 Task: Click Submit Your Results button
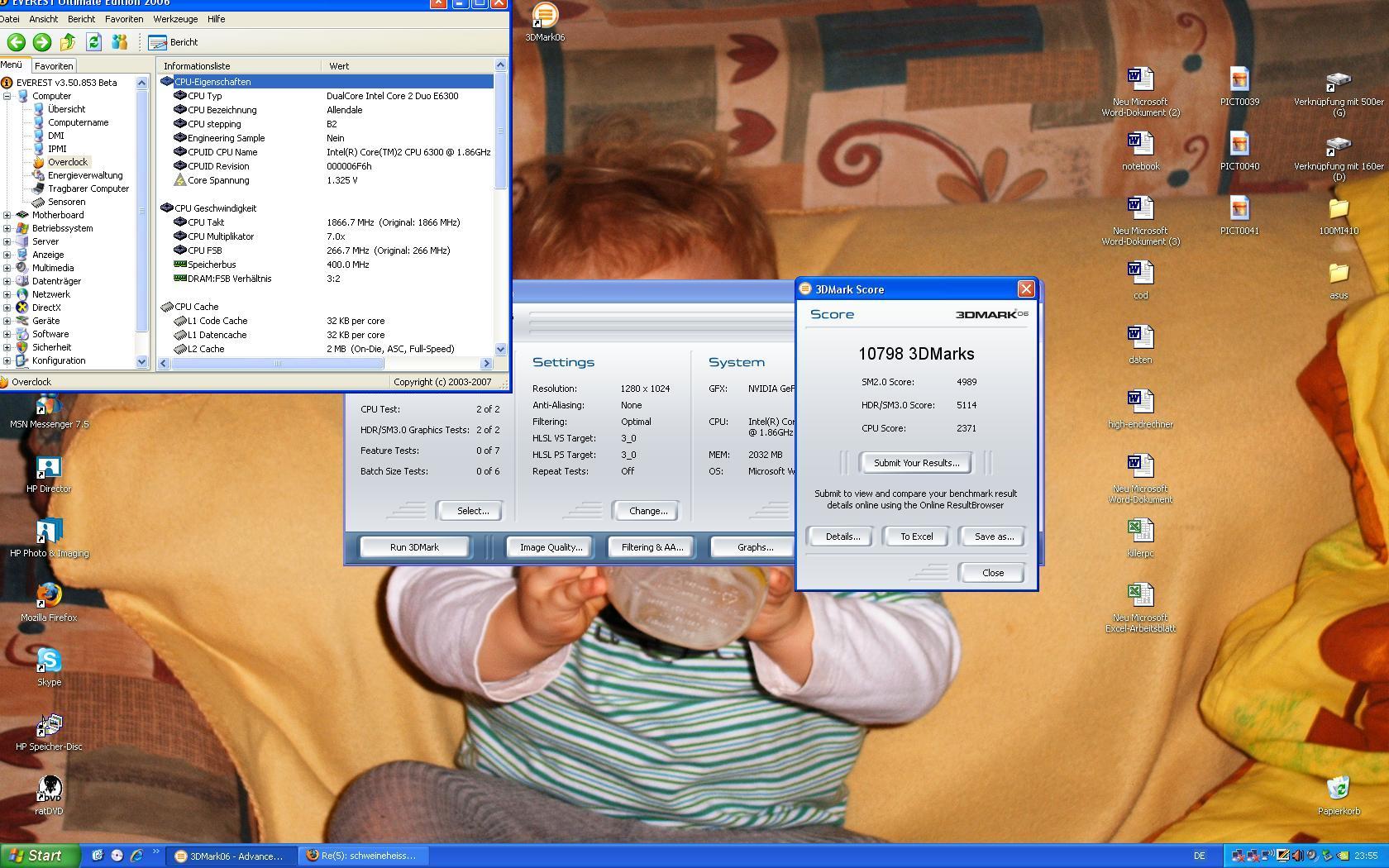tap(916, 463)
